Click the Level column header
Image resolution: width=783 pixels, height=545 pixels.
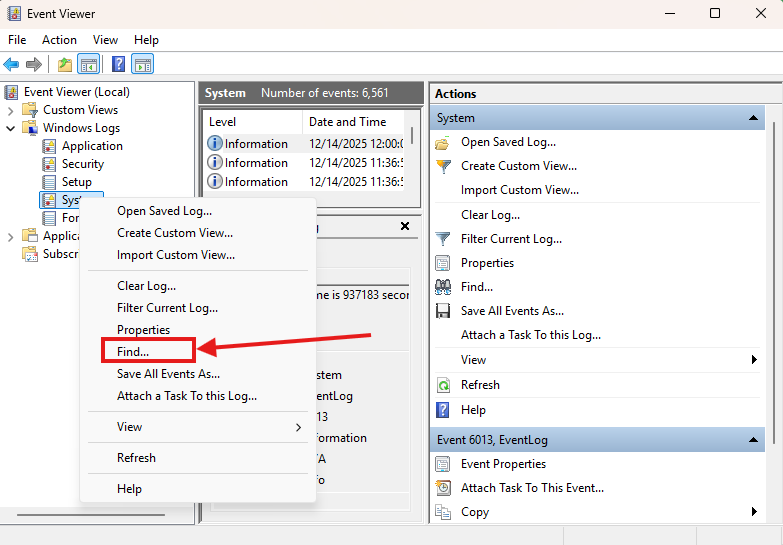click(x=253, y=122)
